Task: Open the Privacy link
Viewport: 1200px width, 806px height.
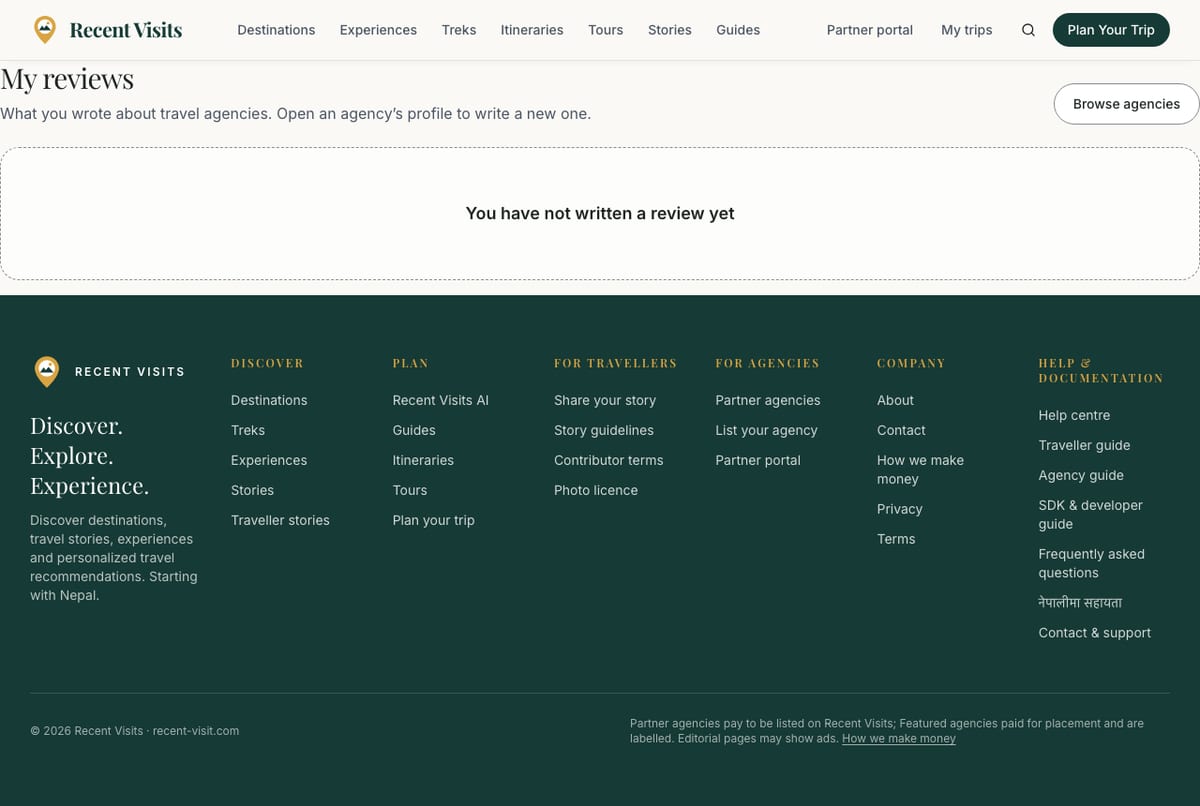Action: pyautogui.click(x=900, y=509)
